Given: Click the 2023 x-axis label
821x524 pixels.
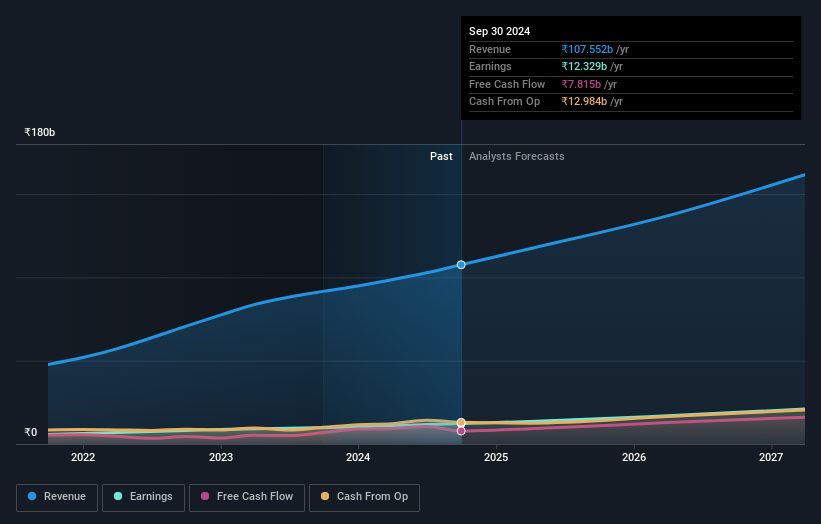Looking at the screenshot, I should 221,457.
